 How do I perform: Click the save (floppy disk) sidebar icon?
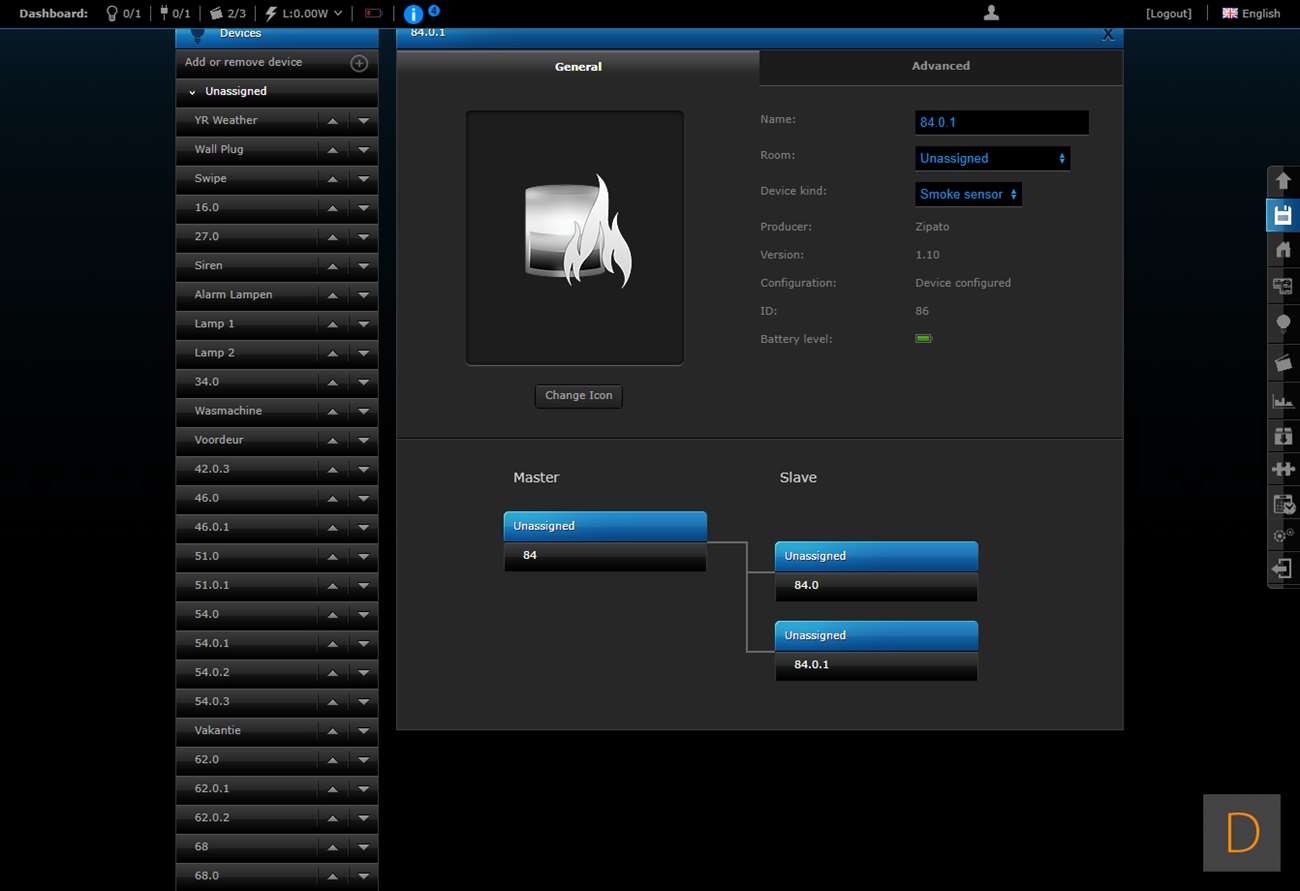pos(1283,216)
